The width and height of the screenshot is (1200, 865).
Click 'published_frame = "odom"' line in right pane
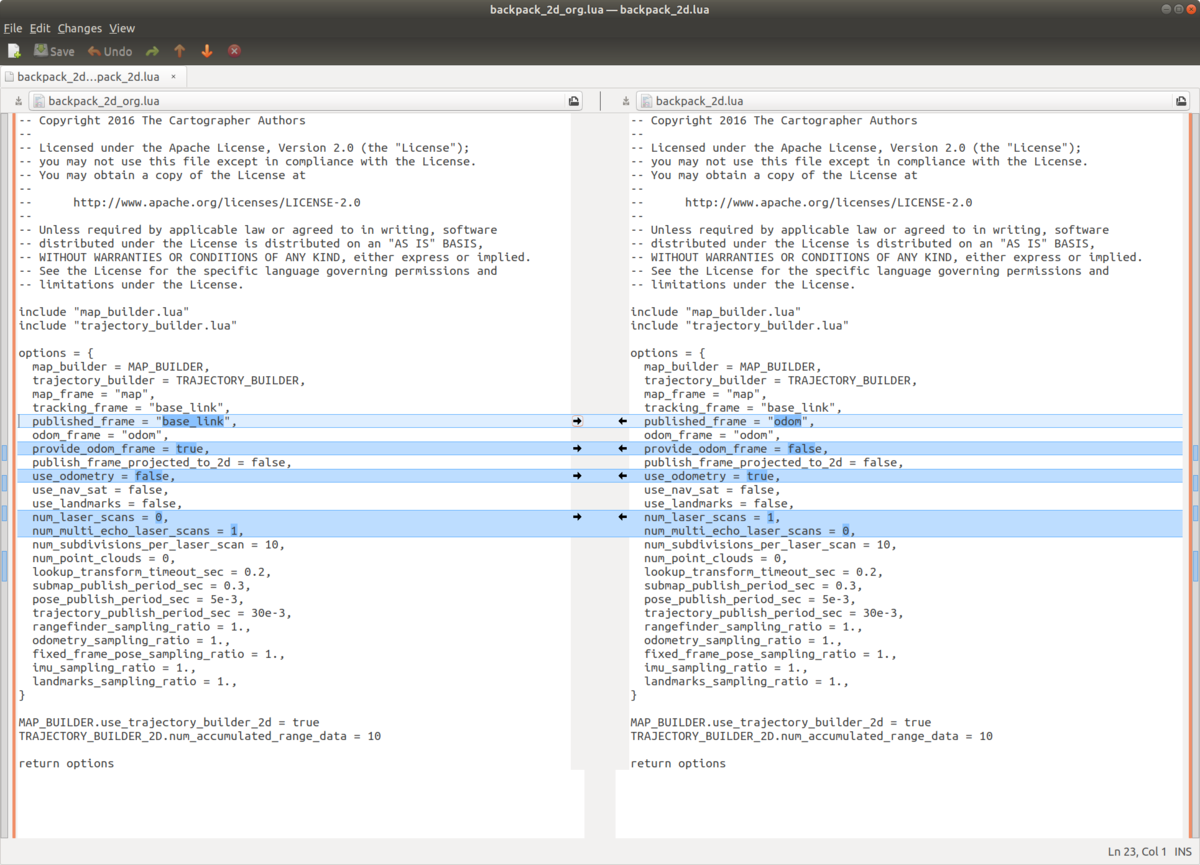coord(729,421)
